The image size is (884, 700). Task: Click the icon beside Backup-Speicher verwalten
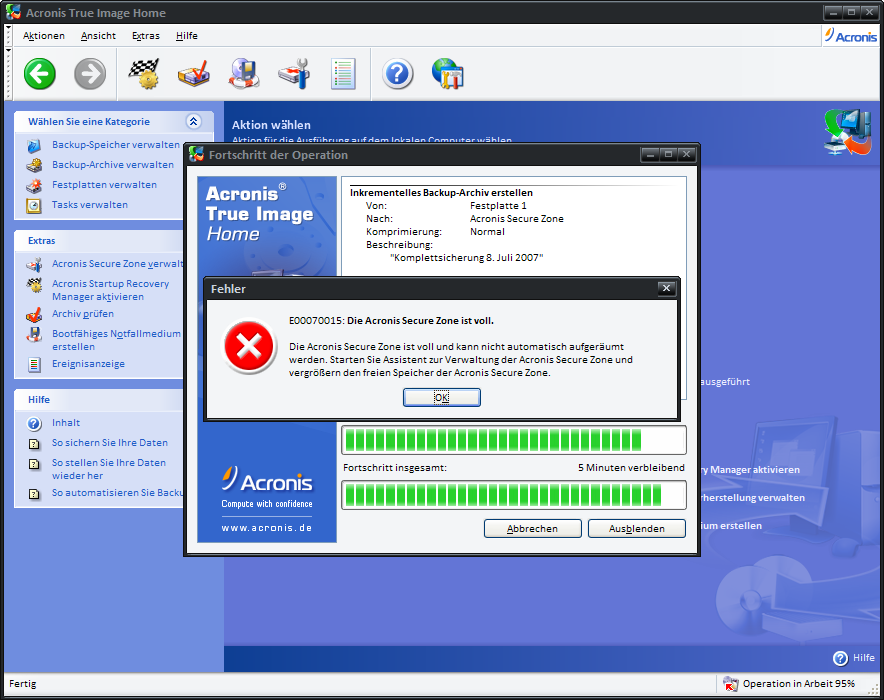pyautogui.click(x=34, y=145)
